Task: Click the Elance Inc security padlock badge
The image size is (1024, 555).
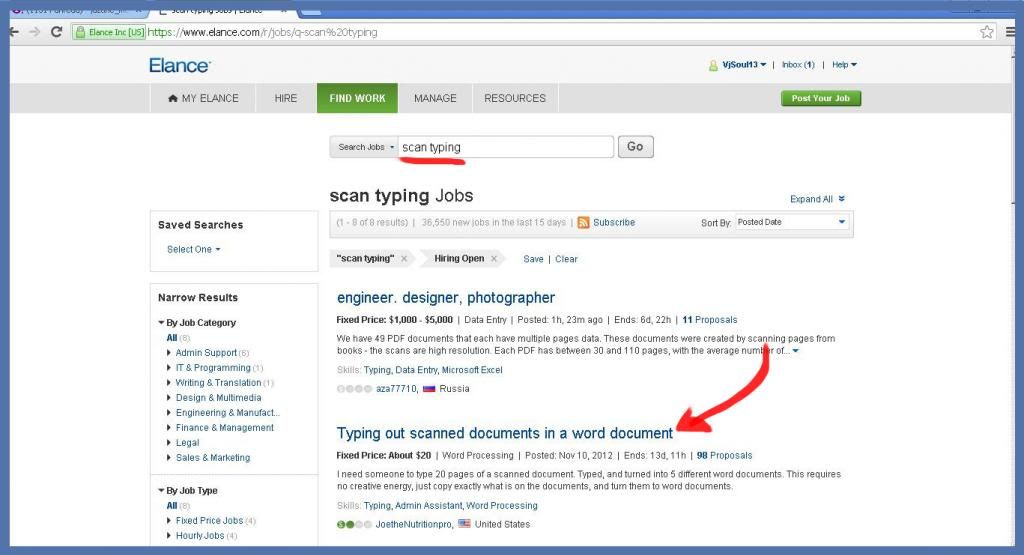Action: 108,32
